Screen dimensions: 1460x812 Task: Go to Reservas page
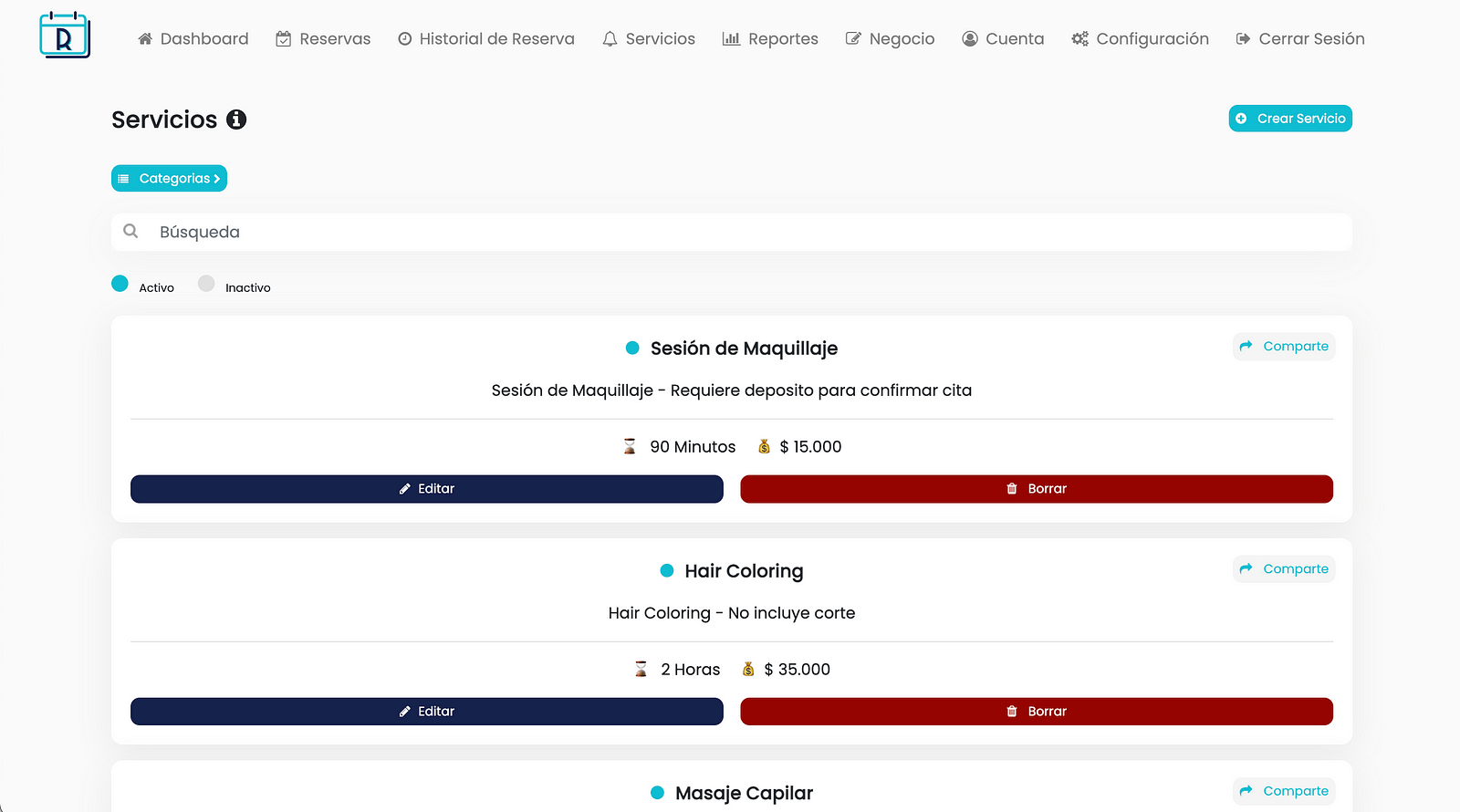(323, 38)
